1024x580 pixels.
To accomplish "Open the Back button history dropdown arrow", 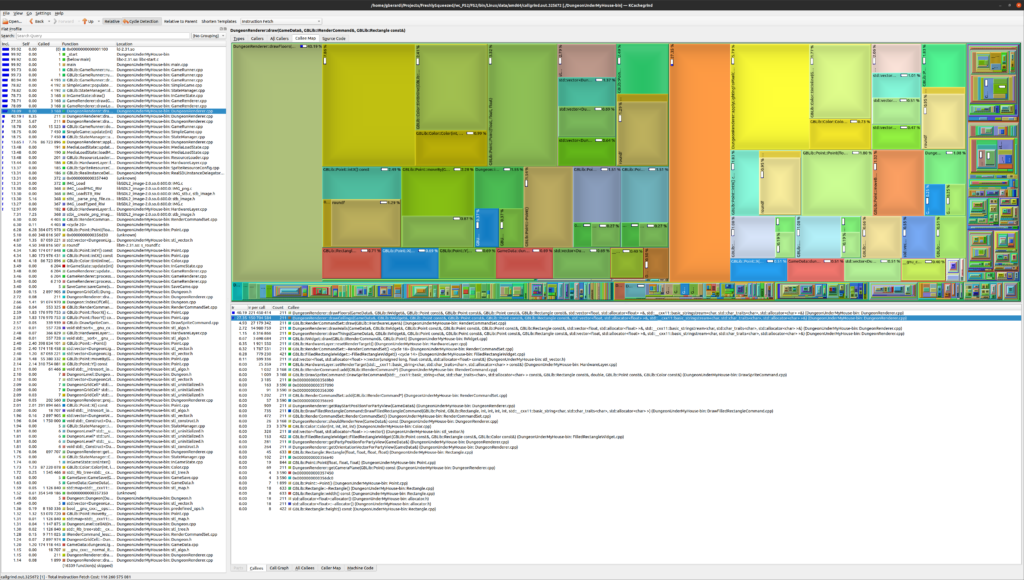I will (49, 20).
